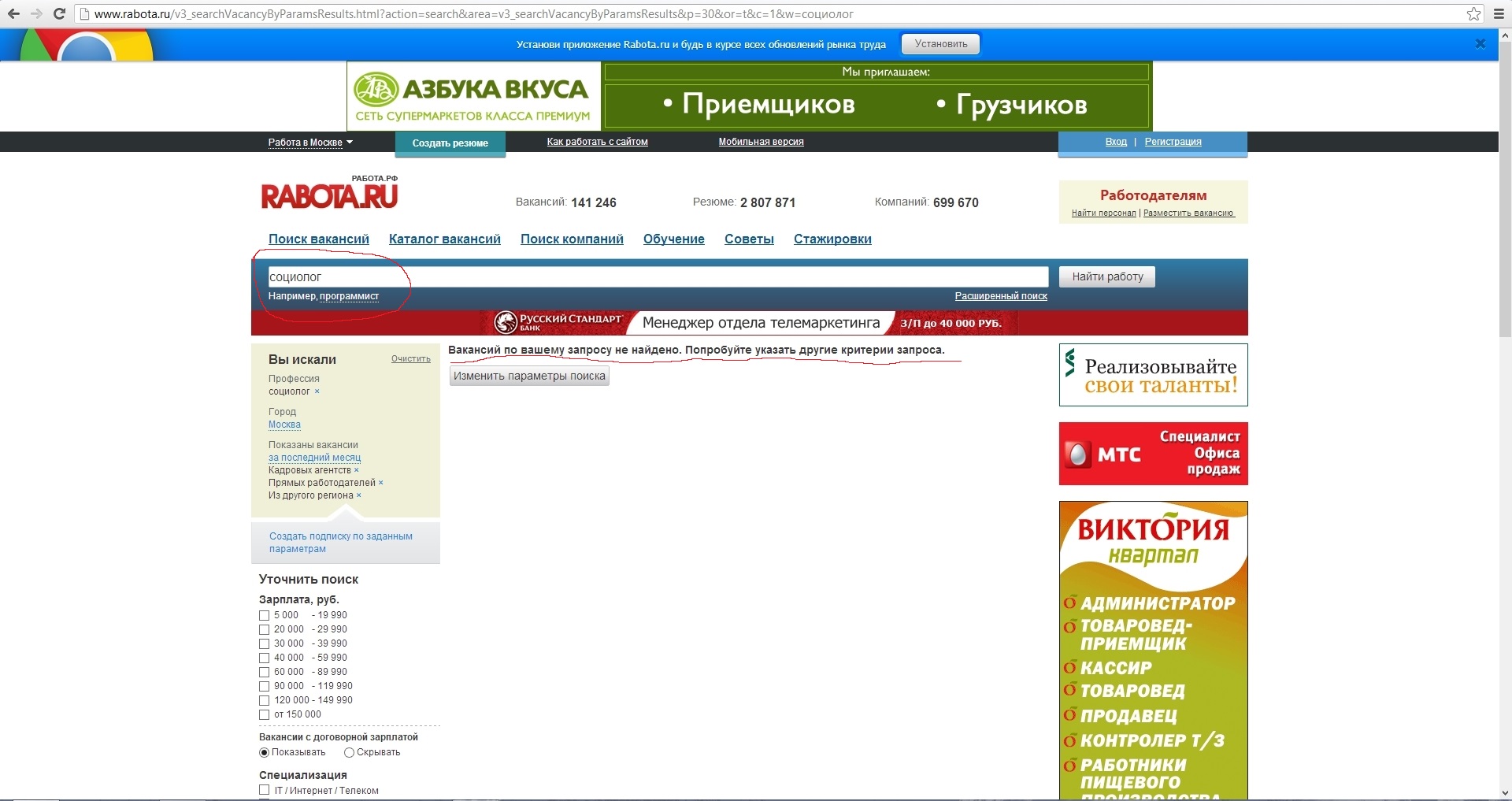Expand Работа в Москве dropdown
Viewport: 1512px width, 801px height.
click(x=310, y=143)
